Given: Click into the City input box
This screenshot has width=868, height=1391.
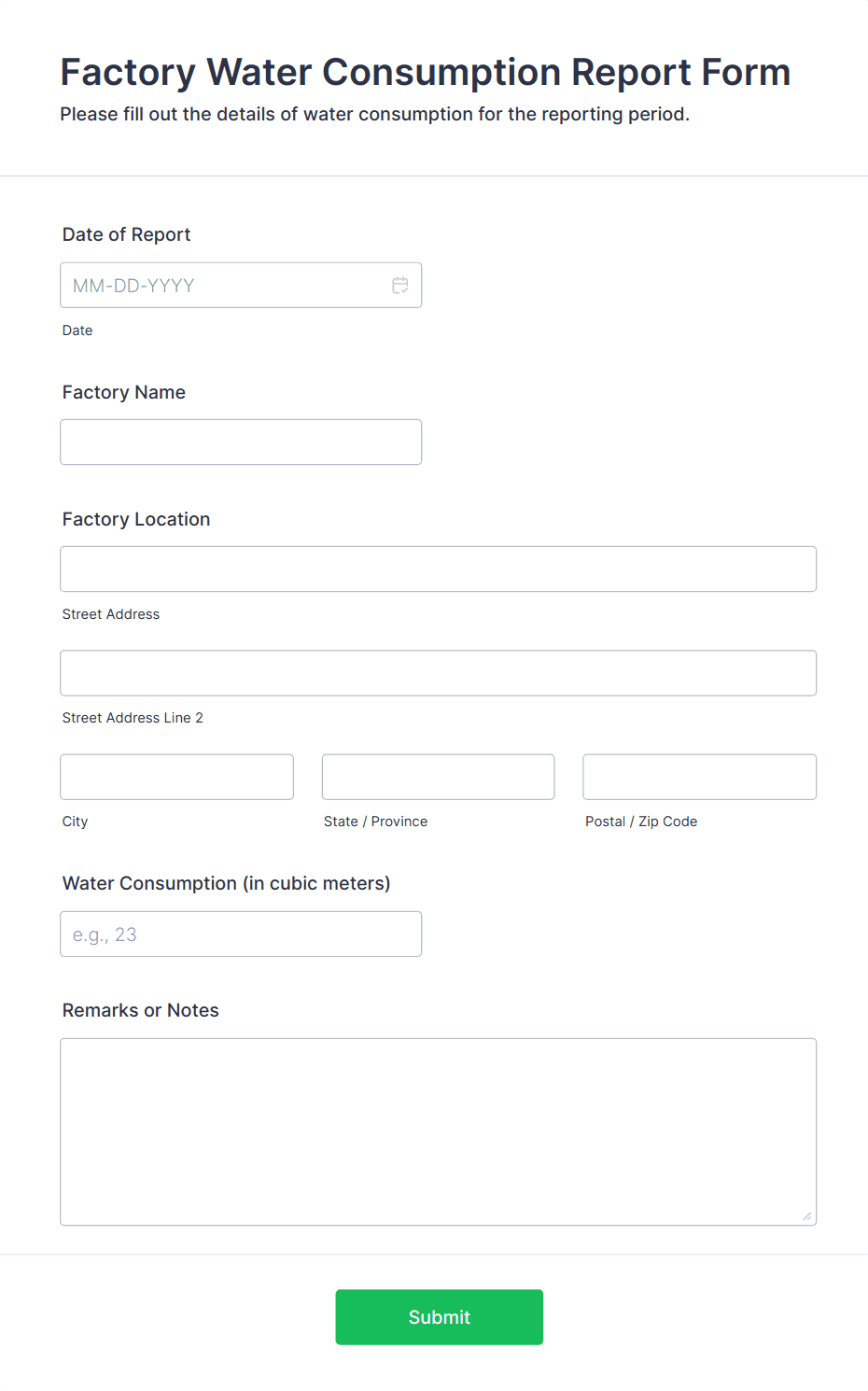Looking at the screenshot, I should [176, 777].
